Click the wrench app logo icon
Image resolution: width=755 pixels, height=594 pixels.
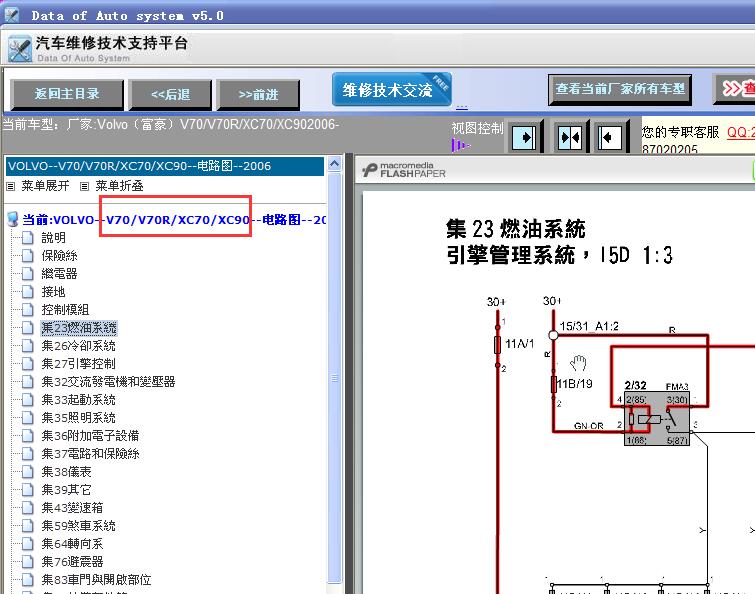pos(20,49)
